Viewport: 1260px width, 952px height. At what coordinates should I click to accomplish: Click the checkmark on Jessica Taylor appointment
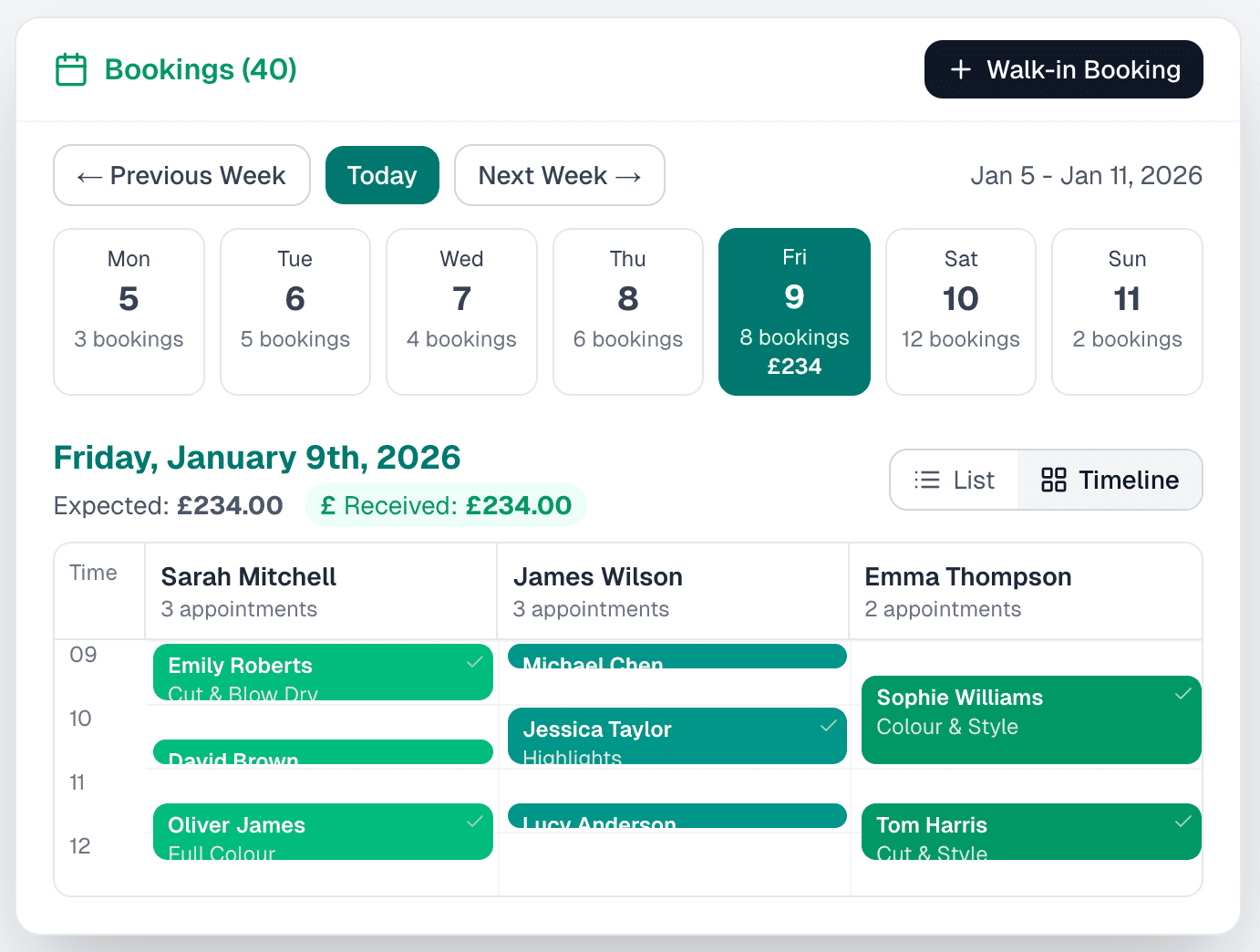pyautogui.click(x=828, y=727)
